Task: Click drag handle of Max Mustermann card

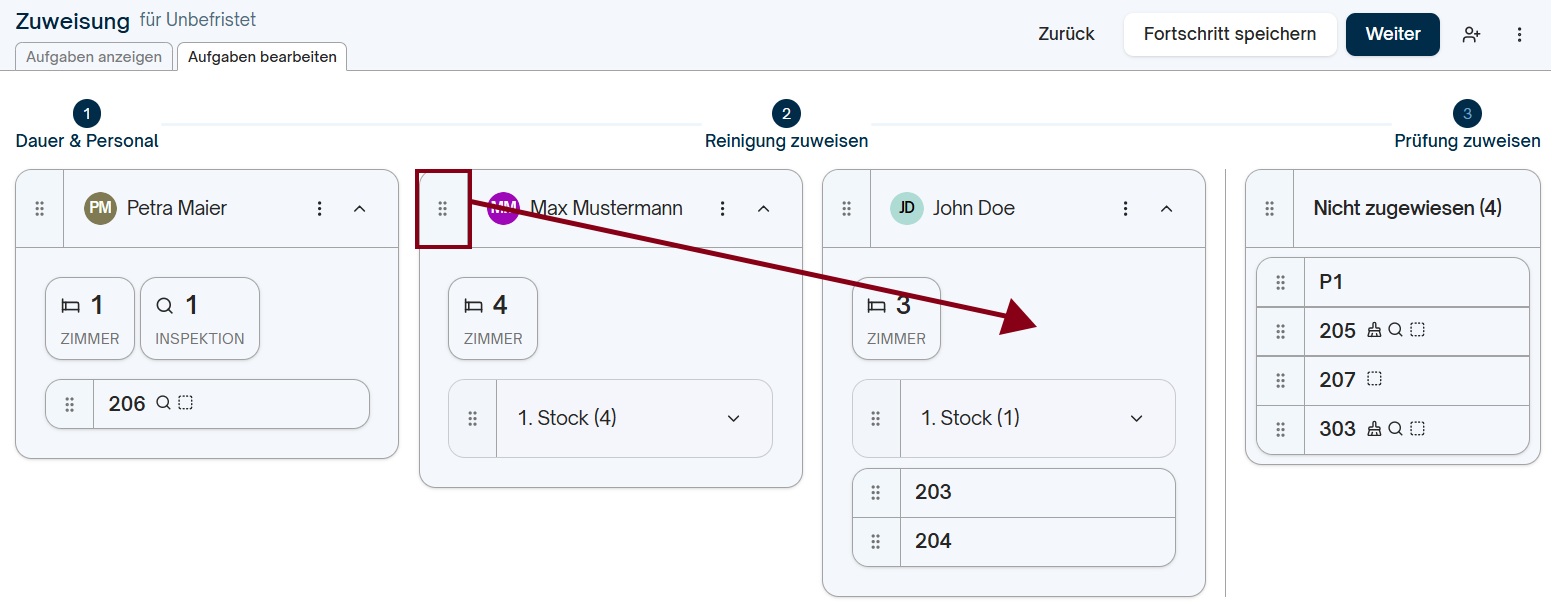Action: [443, 208]
